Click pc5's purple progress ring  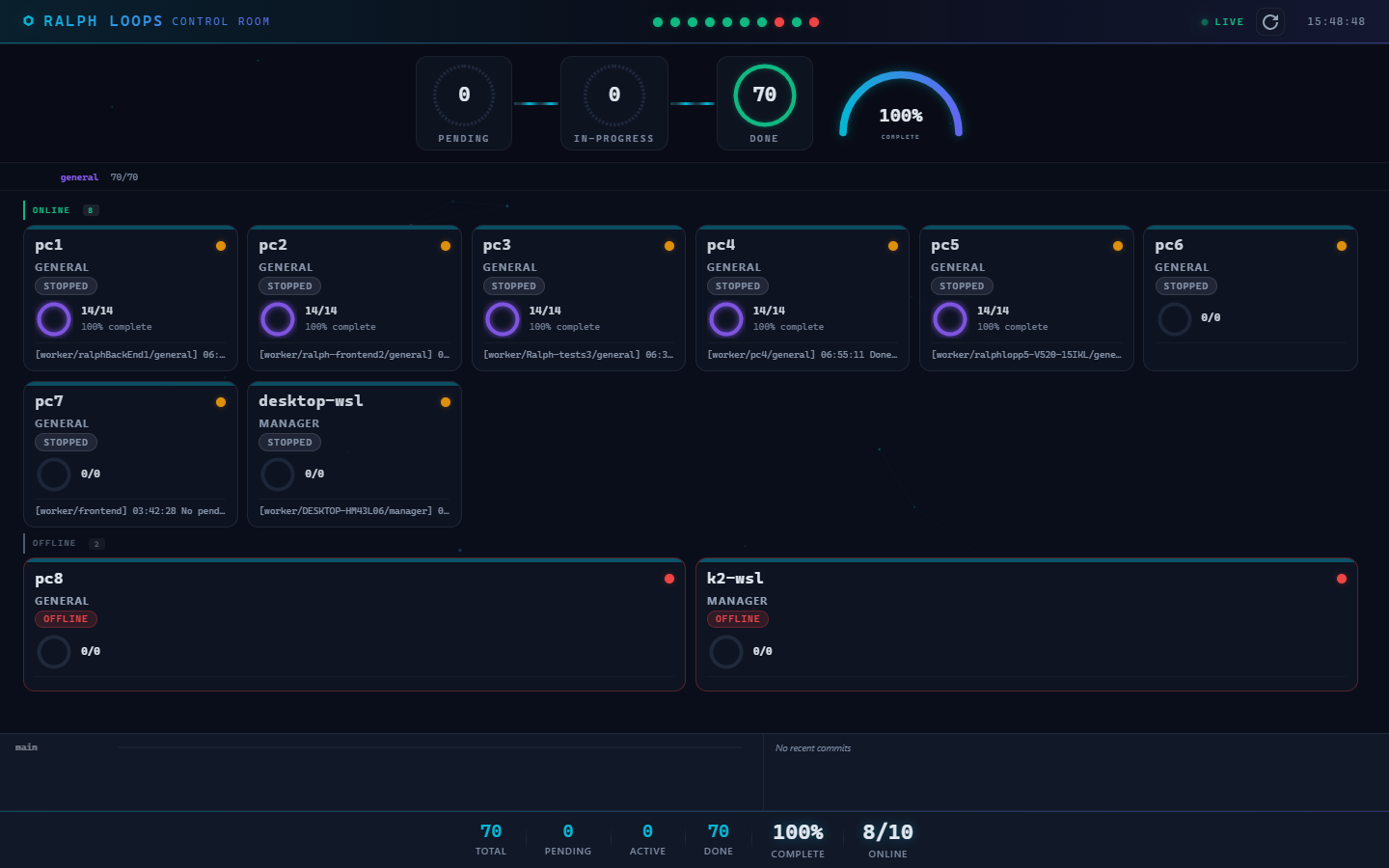pos(950,318)
